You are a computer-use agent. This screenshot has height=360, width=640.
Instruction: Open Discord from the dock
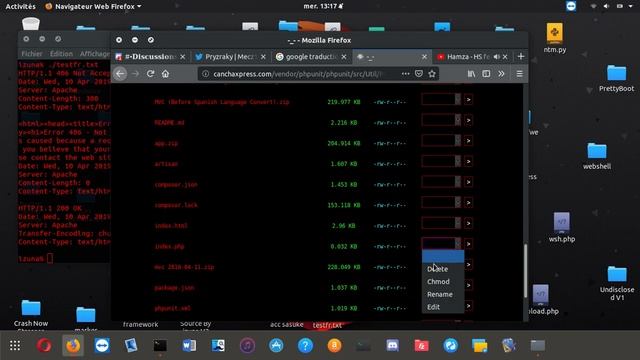pyautogui.click(x=392, y=346)
